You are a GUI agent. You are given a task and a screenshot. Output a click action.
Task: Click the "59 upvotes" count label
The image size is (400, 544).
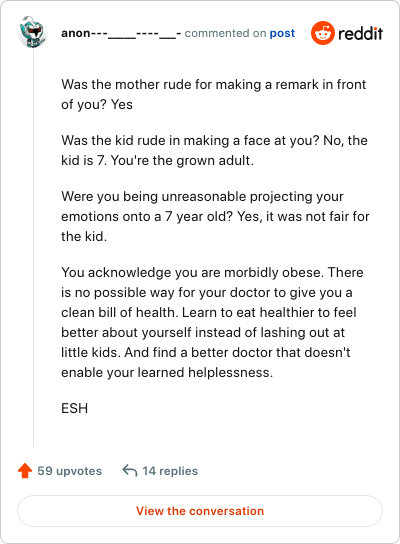pos(69,471)
